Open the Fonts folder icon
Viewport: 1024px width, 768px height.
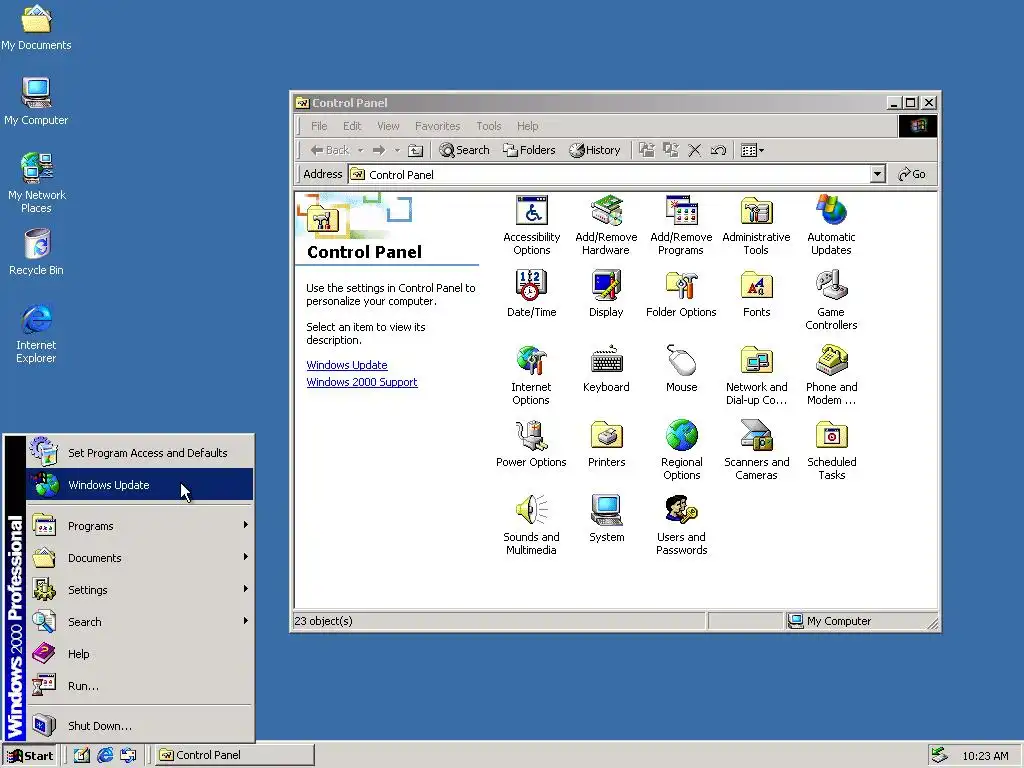click(756, 294)
